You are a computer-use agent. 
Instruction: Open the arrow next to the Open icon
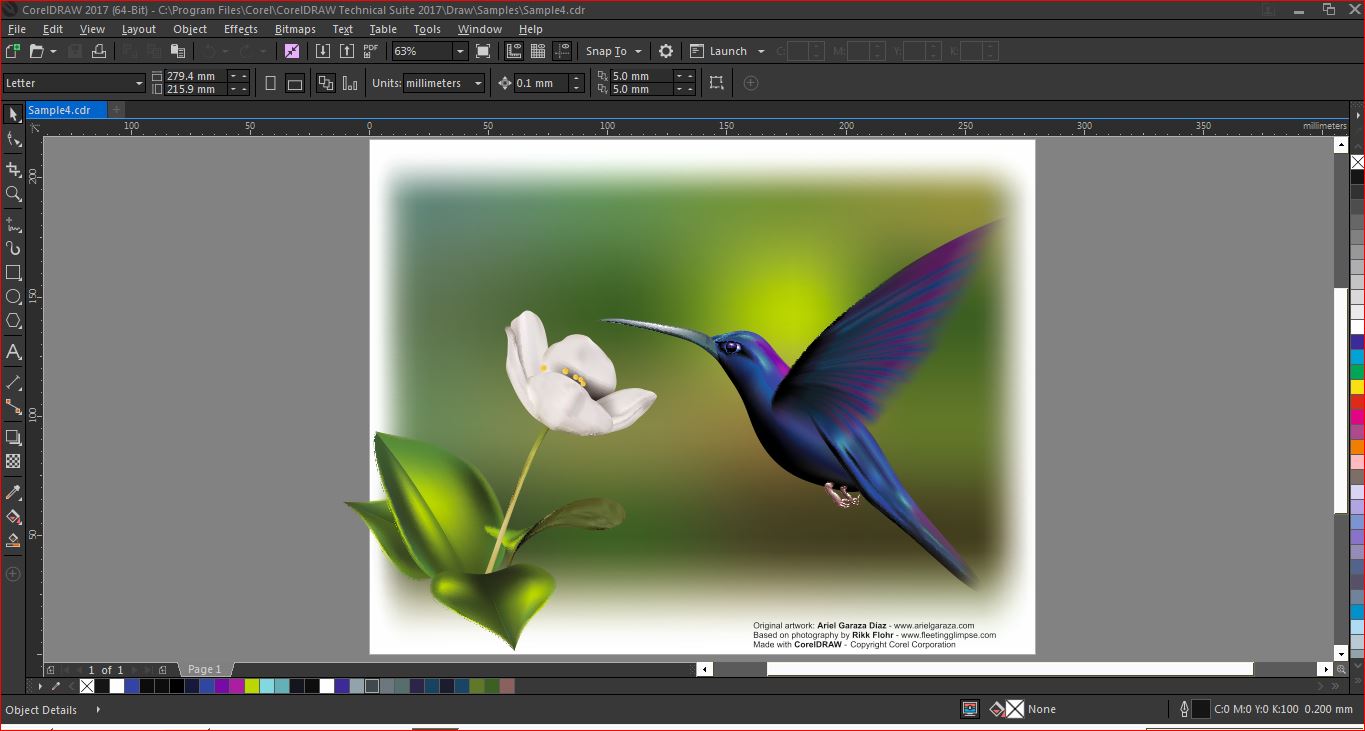click(x=54, y=51)
